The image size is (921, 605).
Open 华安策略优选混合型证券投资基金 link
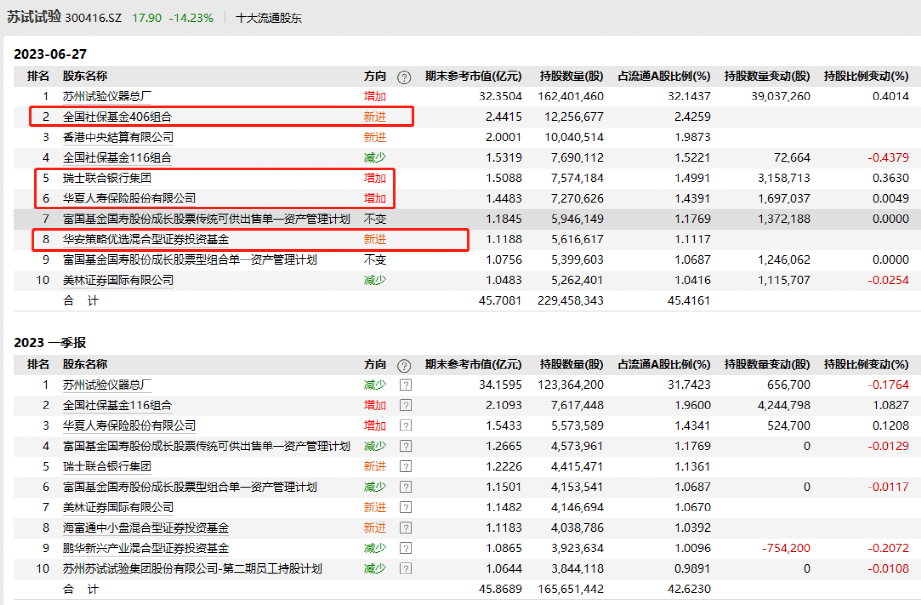[x=146, y=239]
